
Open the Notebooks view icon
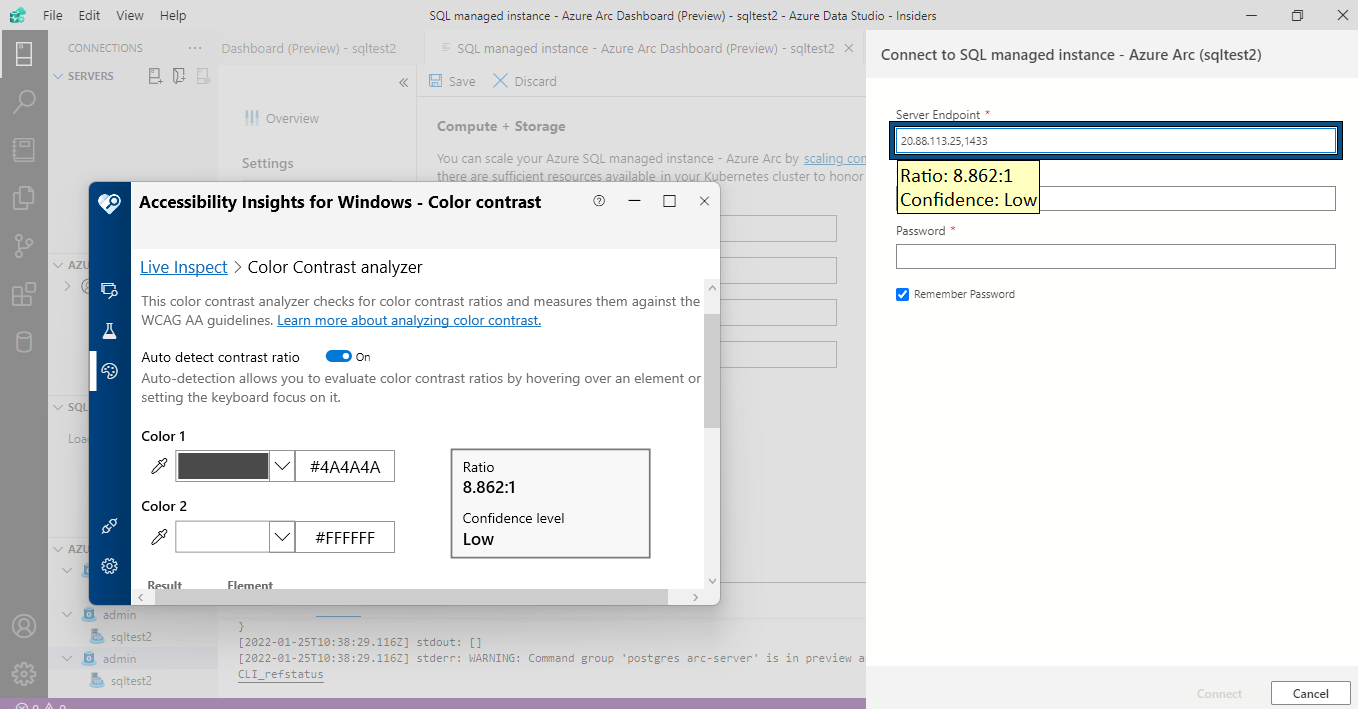[x=23, y=149]
